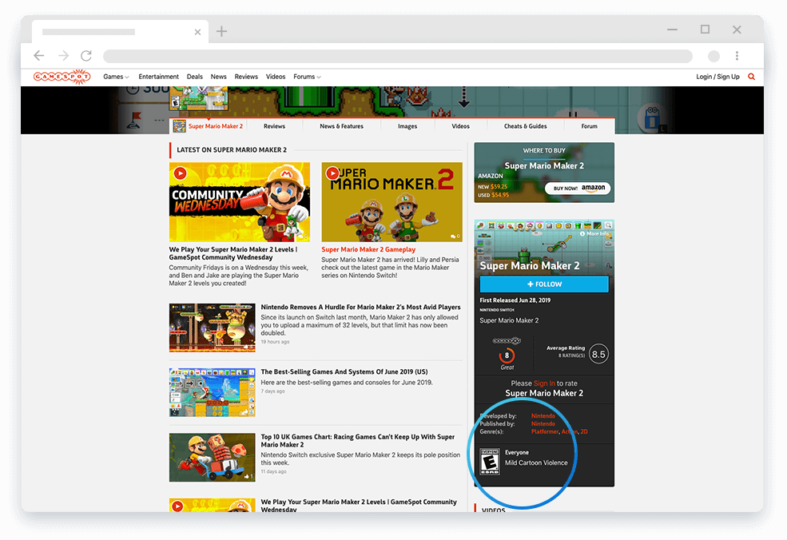Image resolution: width=787 pixels, height=540 pixels.
Task: Switch to the Images tab
Action: (408, 126)
